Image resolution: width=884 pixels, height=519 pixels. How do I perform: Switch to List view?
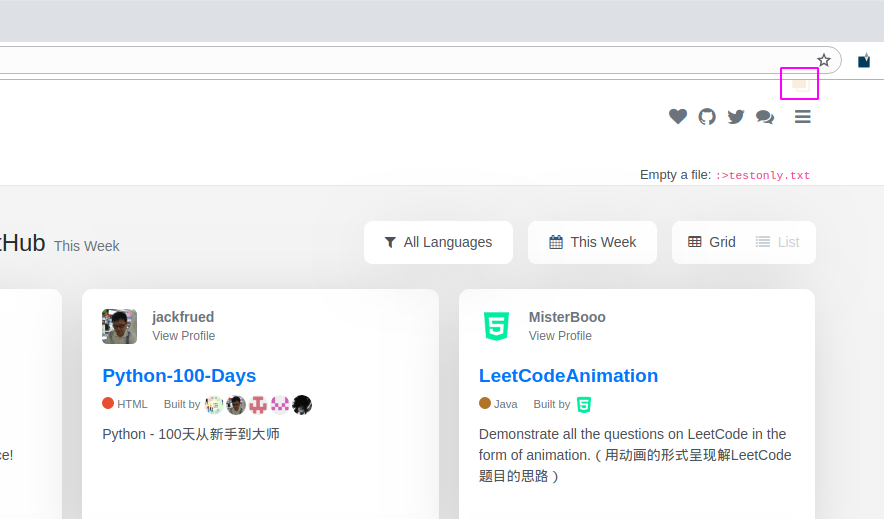pyautogui.click(x=777, y=242)
